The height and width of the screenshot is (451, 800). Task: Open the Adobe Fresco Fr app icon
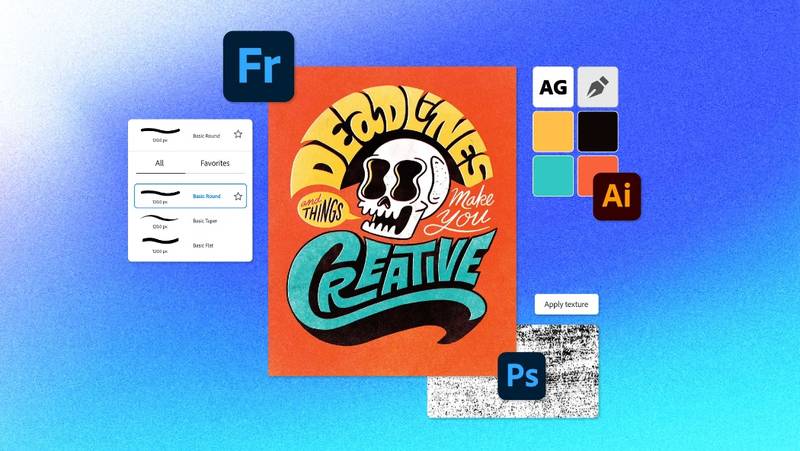259,66
